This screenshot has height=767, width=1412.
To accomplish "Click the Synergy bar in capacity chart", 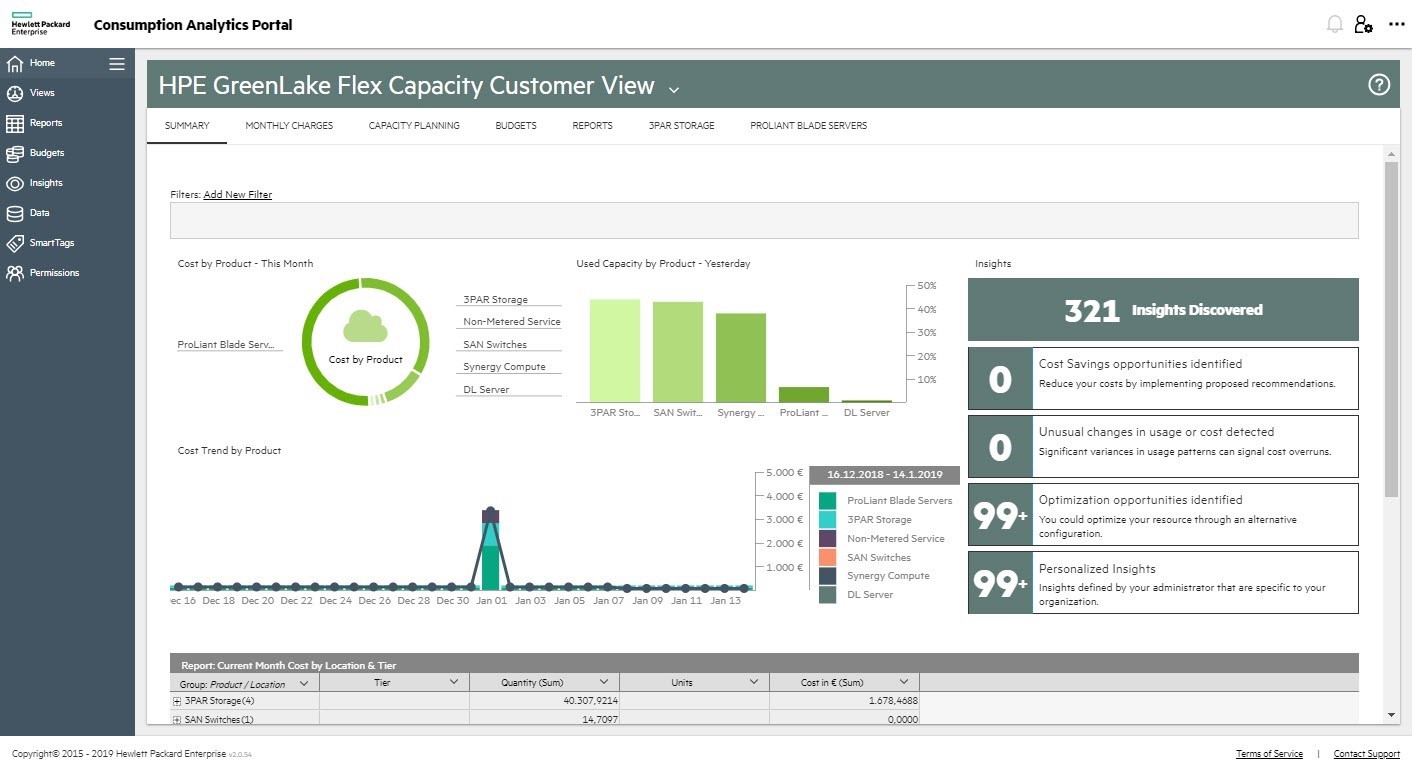I will coord(741,358).
